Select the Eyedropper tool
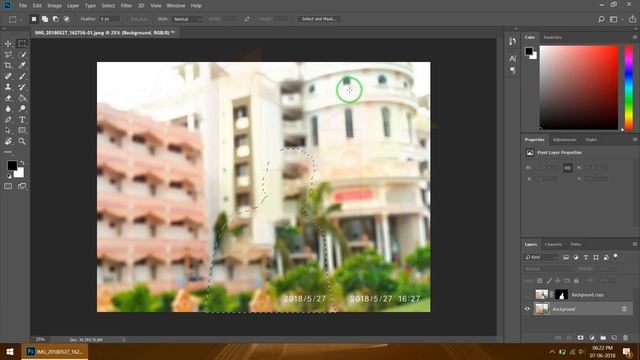This screenshot has width=640, height=360. [x=22, y=65]
